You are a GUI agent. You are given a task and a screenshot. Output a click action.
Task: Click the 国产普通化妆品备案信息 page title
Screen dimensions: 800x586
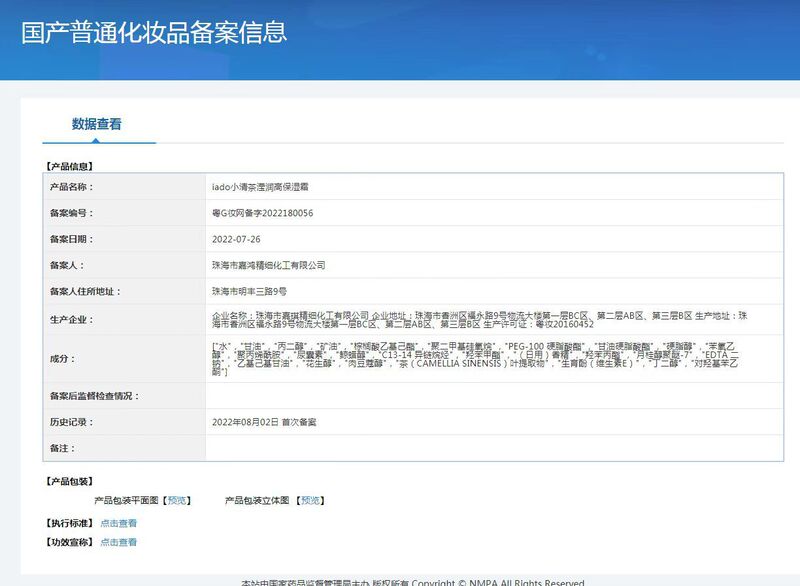coord(154,31)
